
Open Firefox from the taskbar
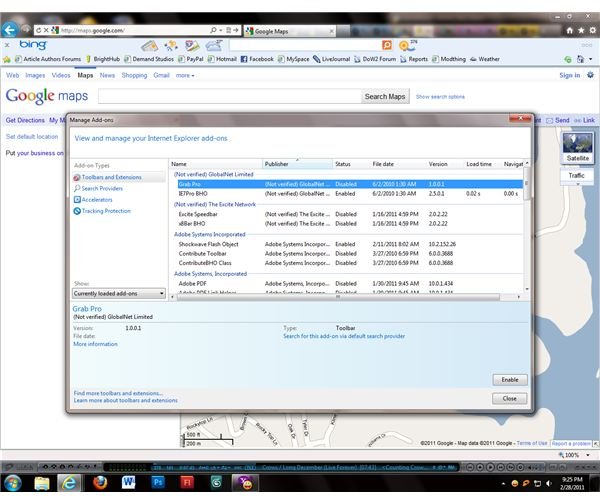point(100,483)
